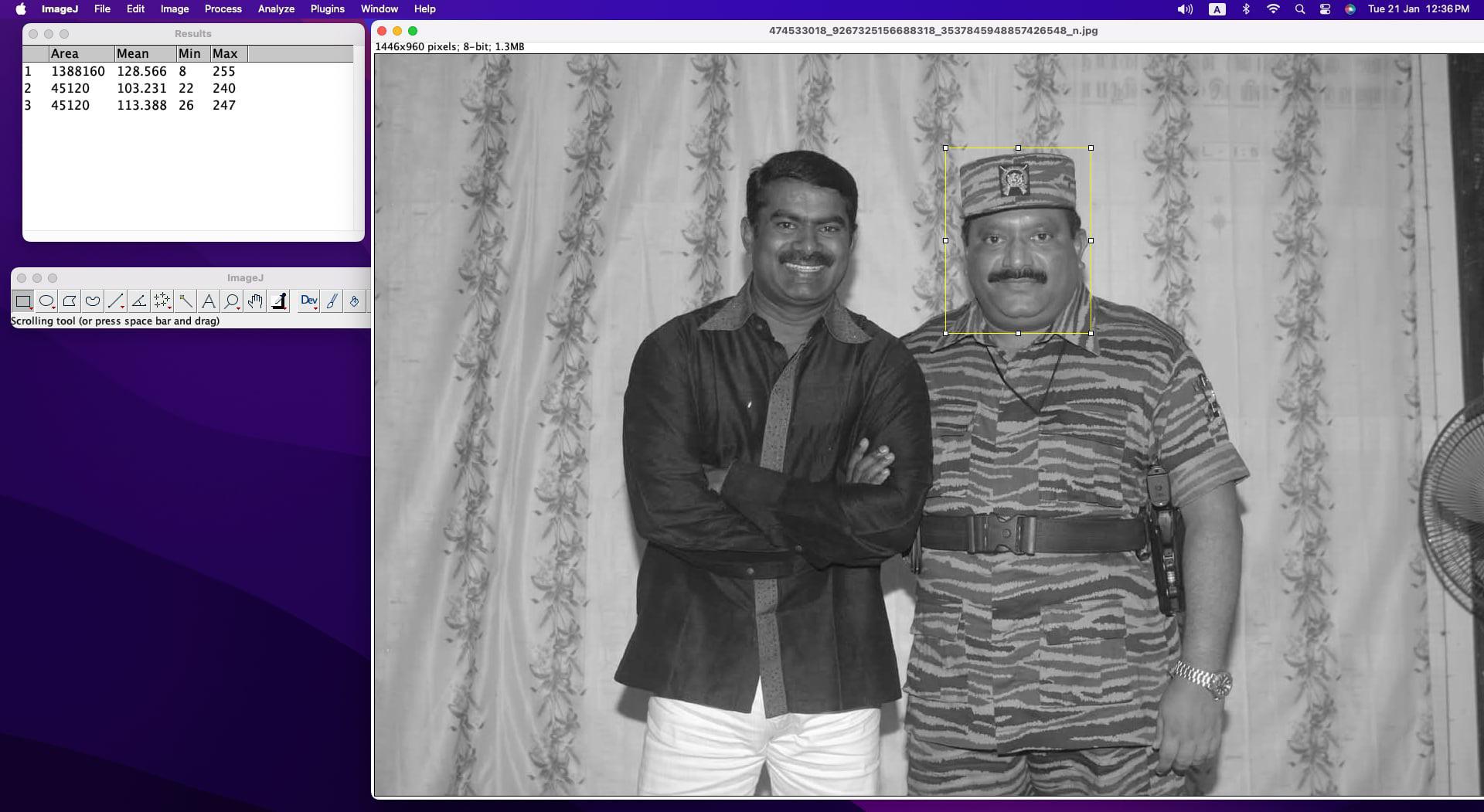Screen dimensions: 1484x812
Task: Select the Oval selection tool
Action: pos(46,301)
